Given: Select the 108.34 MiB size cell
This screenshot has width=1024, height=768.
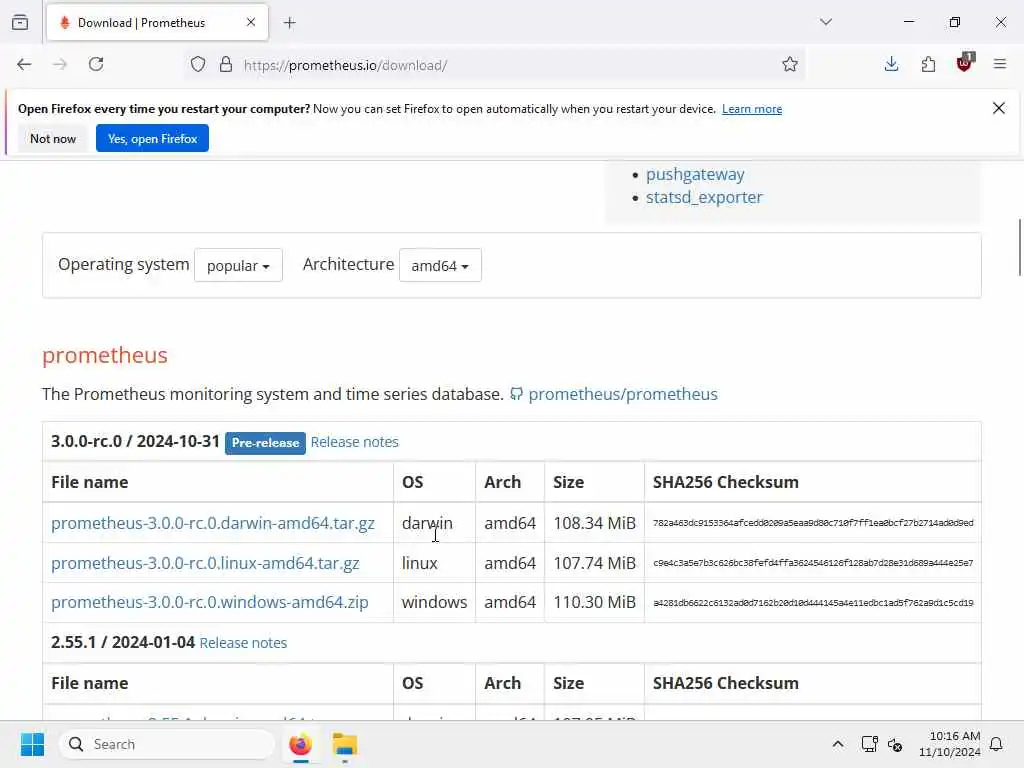Looking at the screenshot, I should tap(594, 523).
